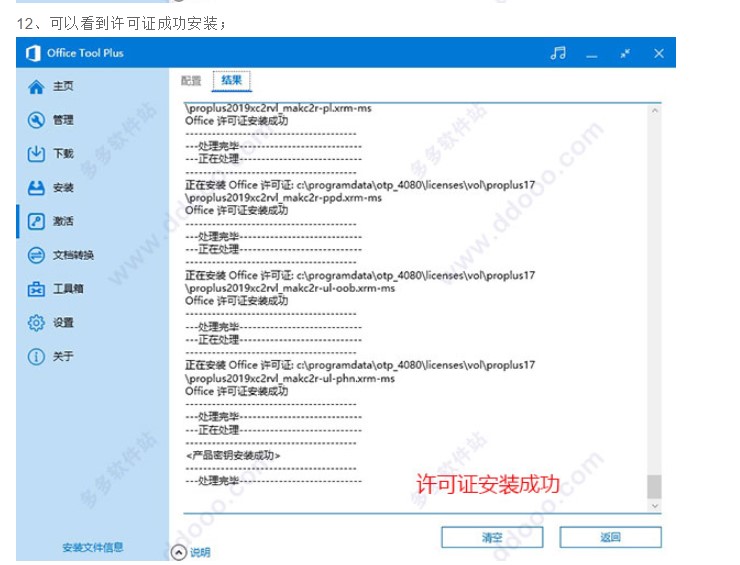Screen dimensions: 740x565
Task: Select the 下载 download icon
Action: (x=36, y=154)
